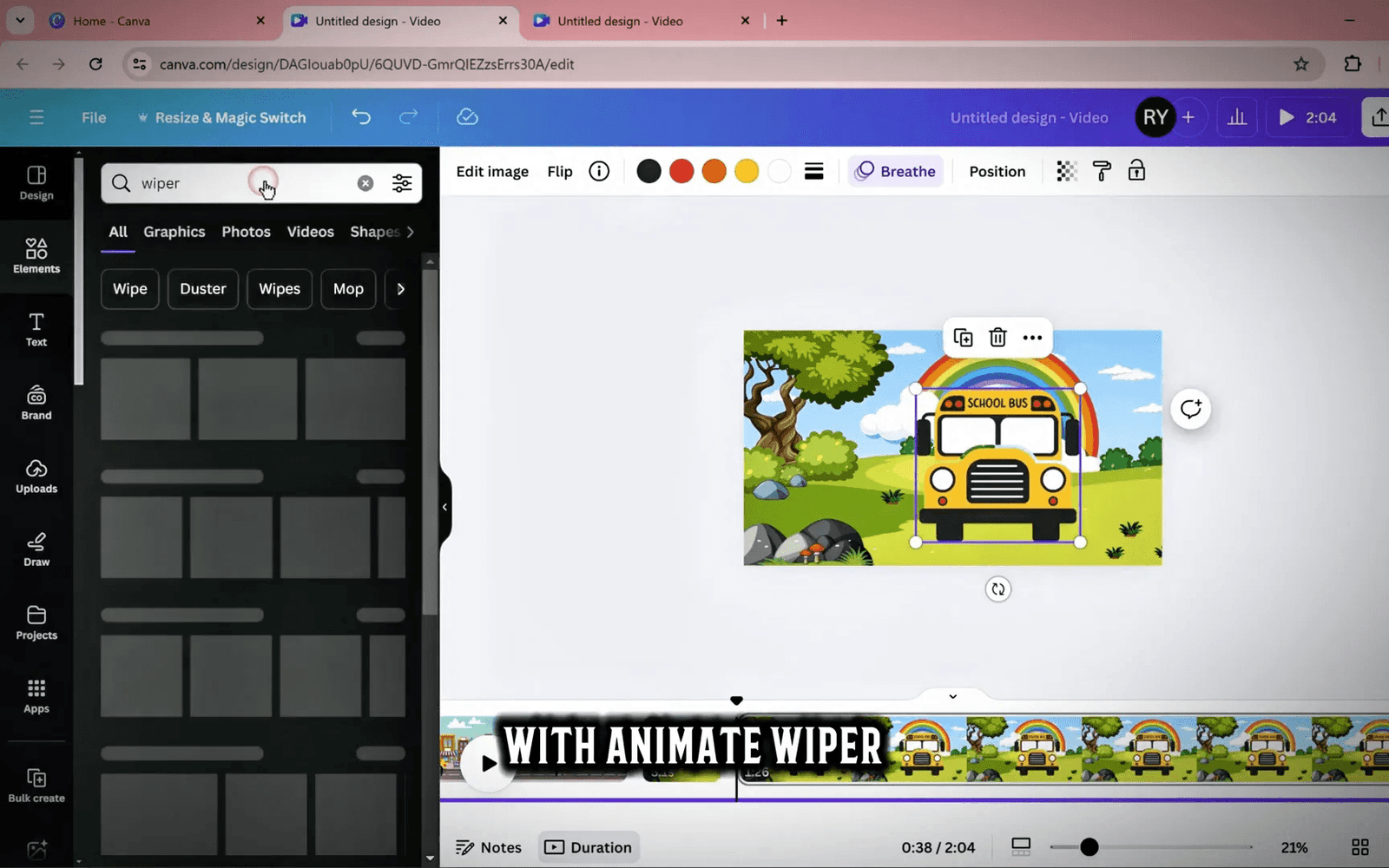The height and width of the screenshot is (868, 1389).
Task: Open search filter options icon
Action: (x=402, y=183)
